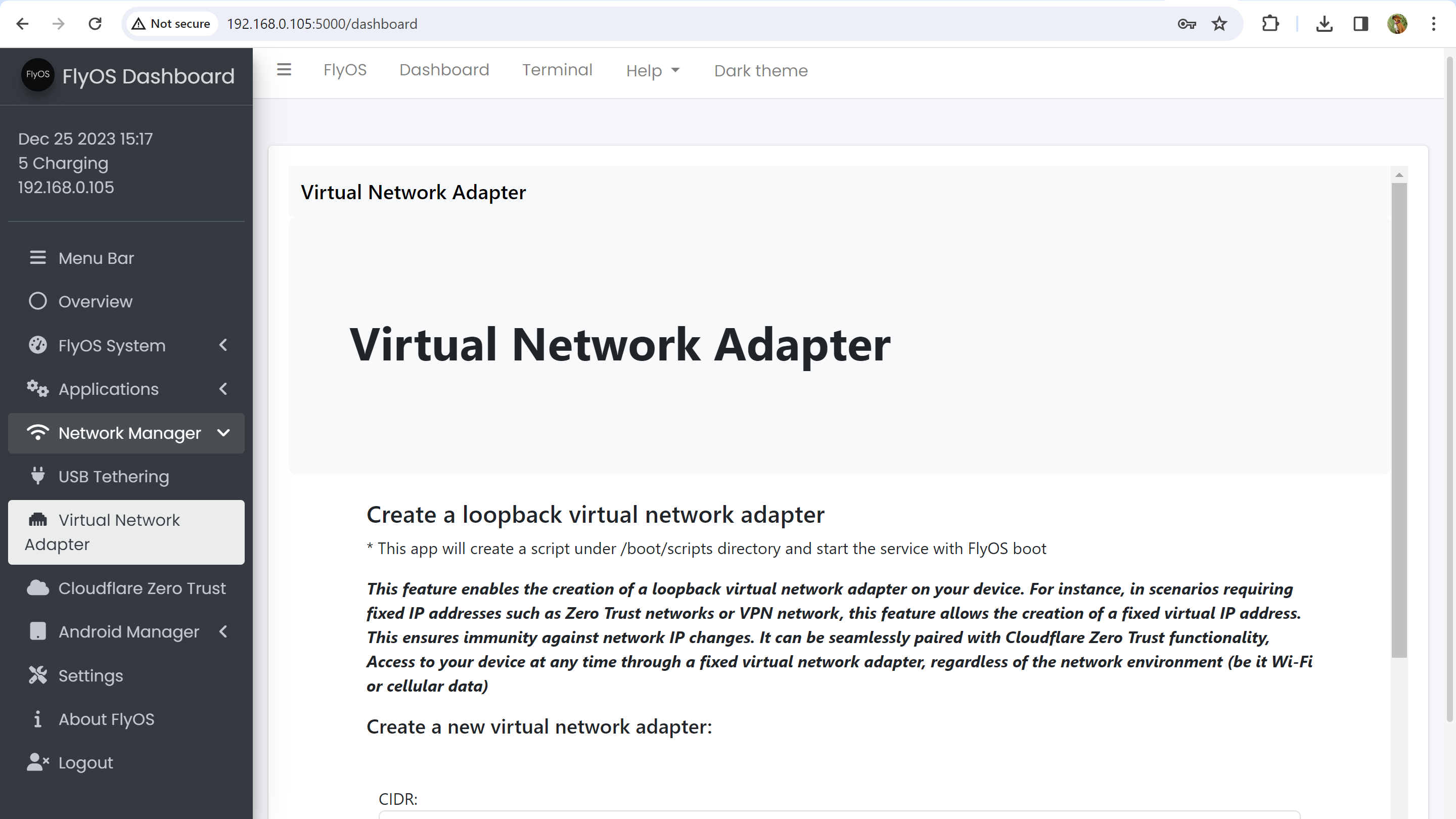
Task: Click the content panel vertical scrollbar
Action: pos(1399,418)
